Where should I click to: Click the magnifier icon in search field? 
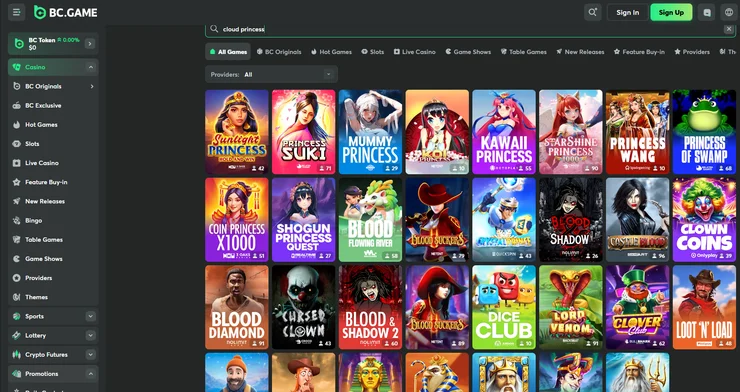pyautogui.click(x=214, y=29)
